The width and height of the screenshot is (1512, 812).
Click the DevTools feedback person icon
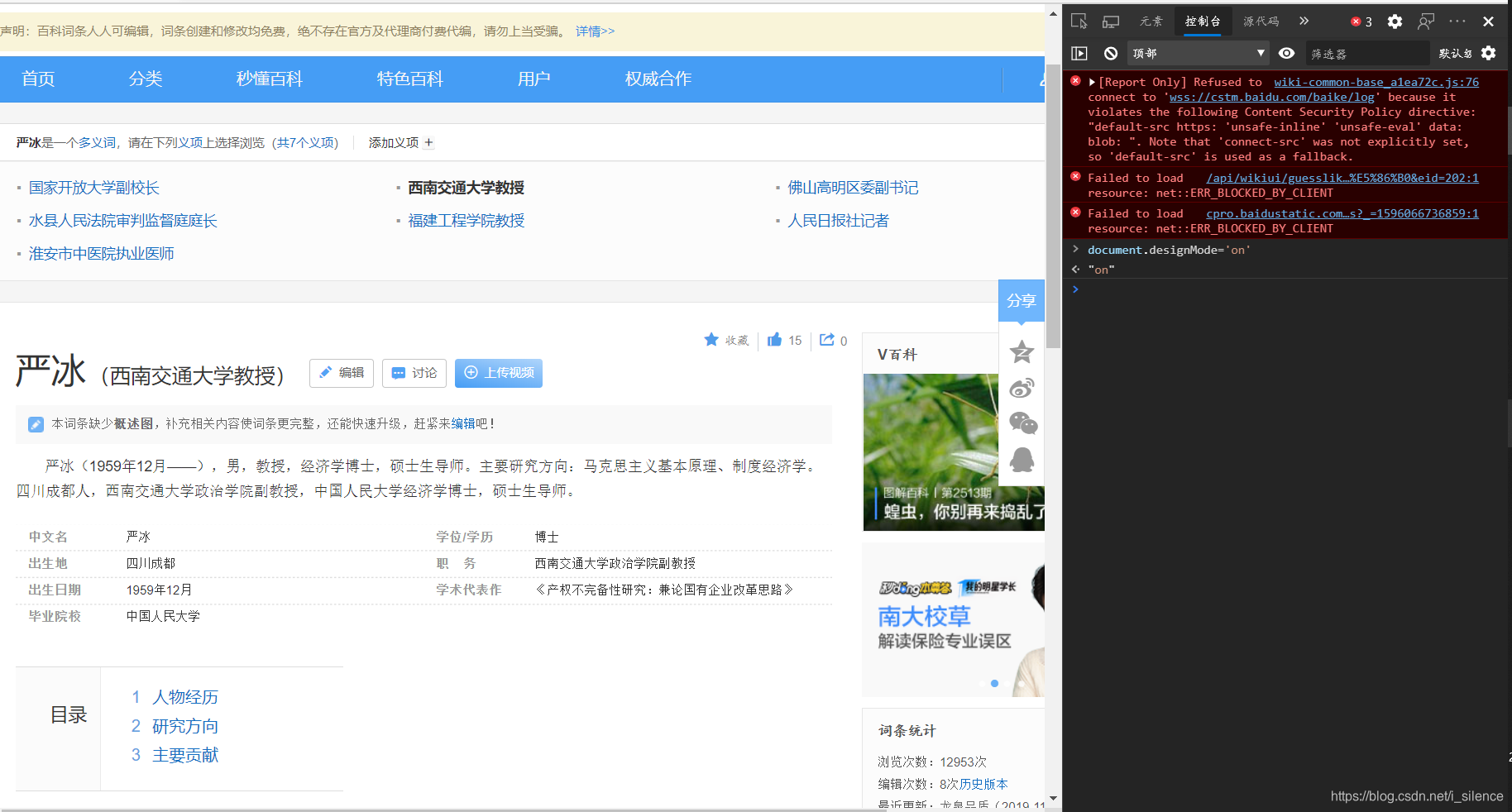tap(1426, 21)
